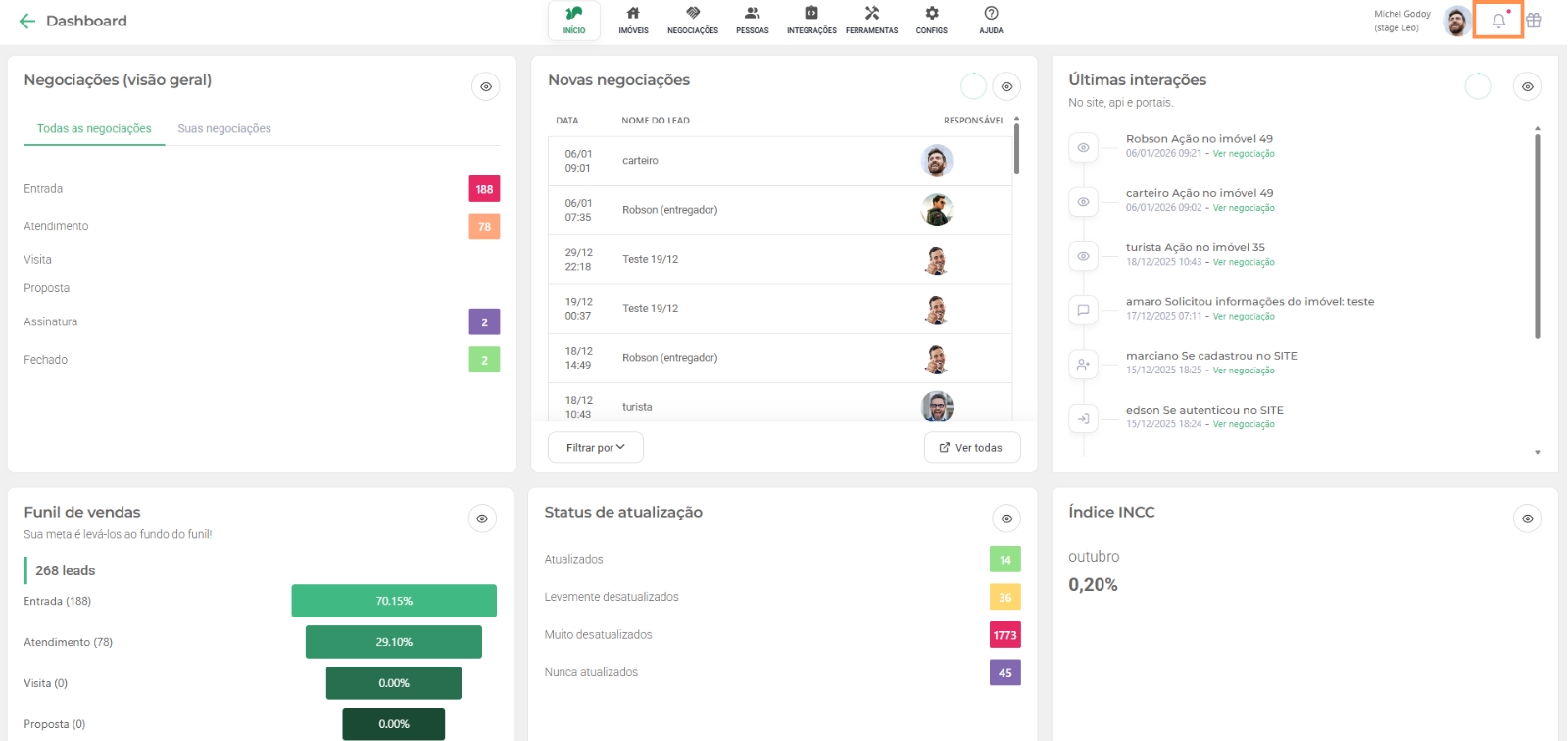Select the Todas as negociações tab
This screenshot has width=1568, height=741.
pos(94,129)
